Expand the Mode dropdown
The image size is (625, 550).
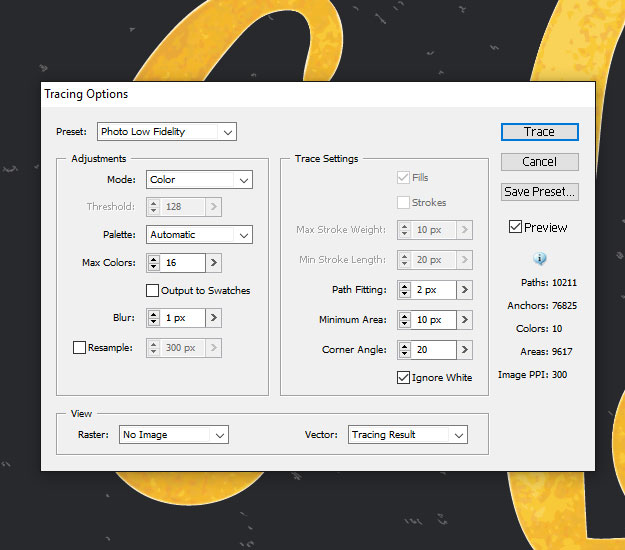(x=199, y=180)
